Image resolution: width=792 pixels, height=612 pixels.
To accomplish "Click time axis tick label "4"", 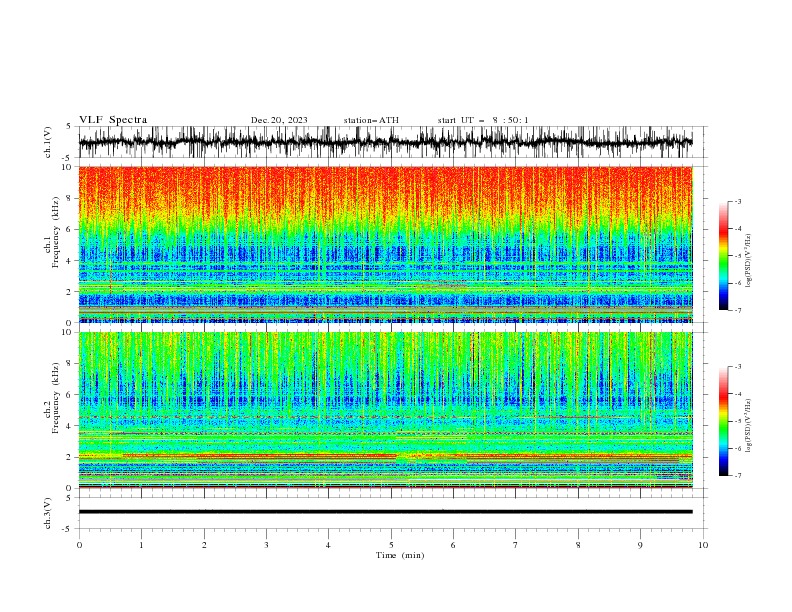I will 328,545.
